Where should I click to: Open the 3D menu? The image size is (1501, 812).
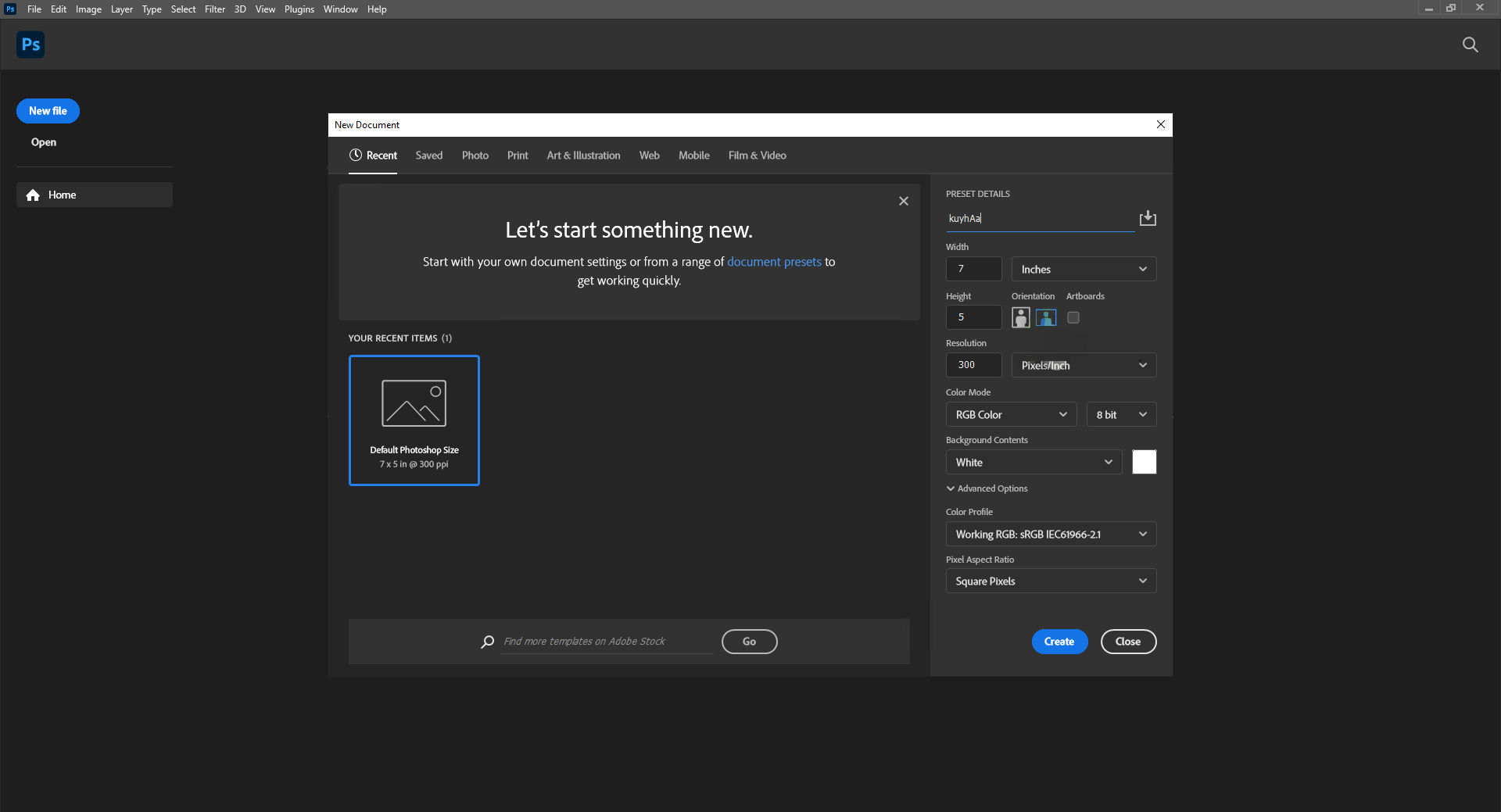pyautogui.click(x=240, y=9)
